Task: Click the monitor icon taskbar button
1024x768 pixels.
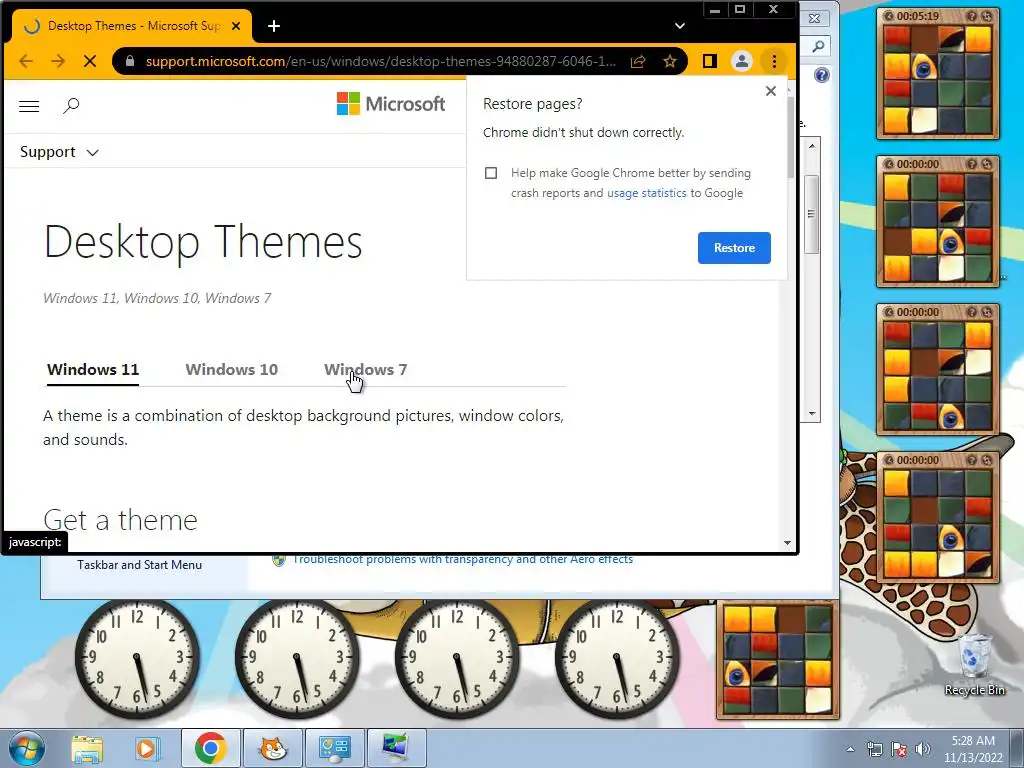Action: click(396, 748)
